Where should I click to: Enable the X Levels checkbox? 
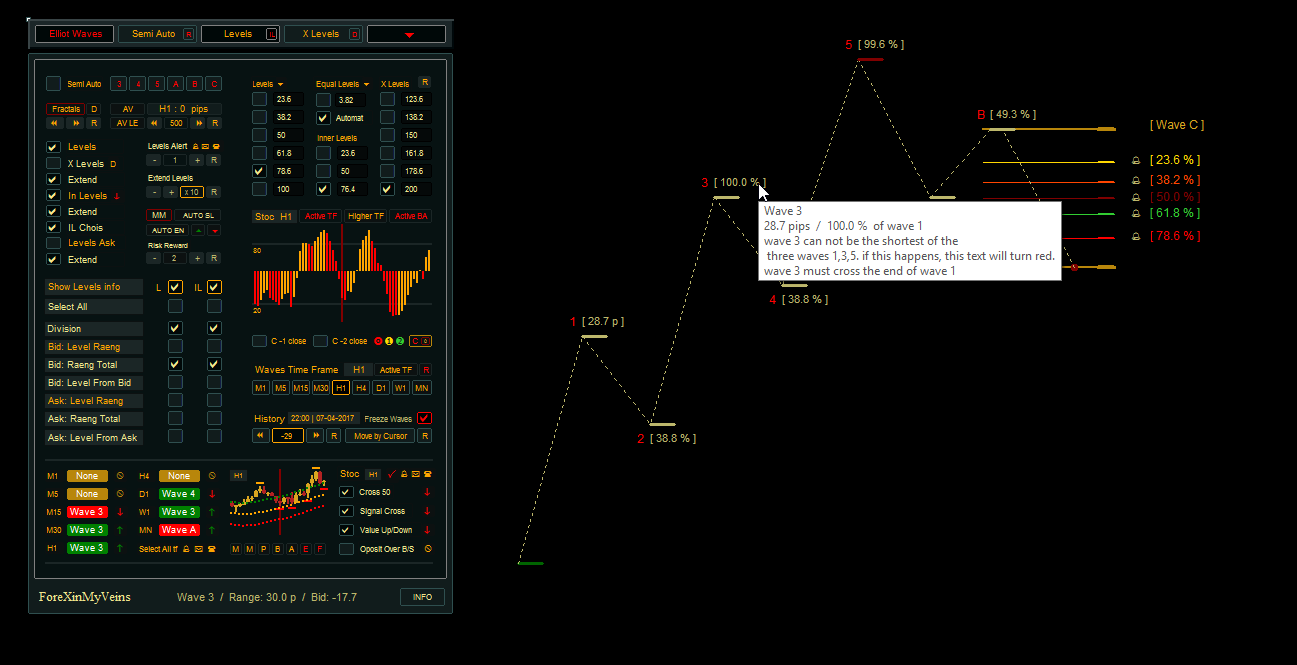tap(54, 164)
